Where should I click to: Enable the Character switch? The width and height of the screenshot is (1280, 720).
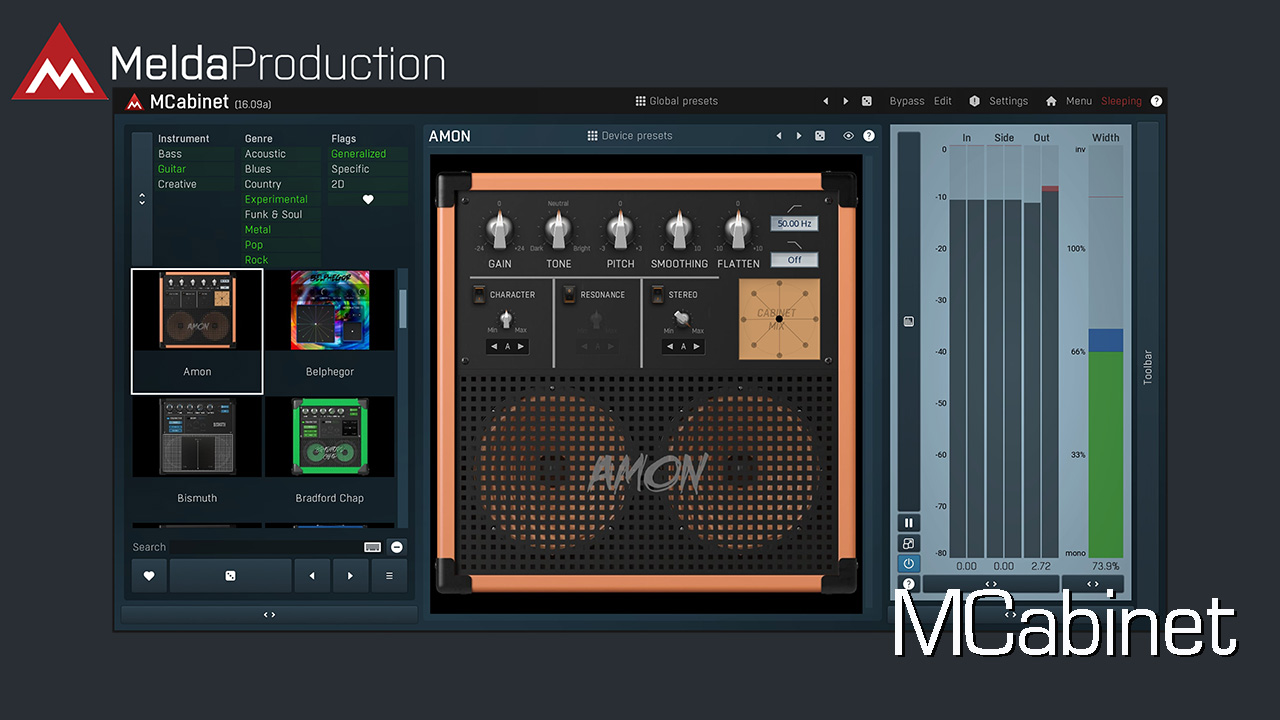click(479, 295)
